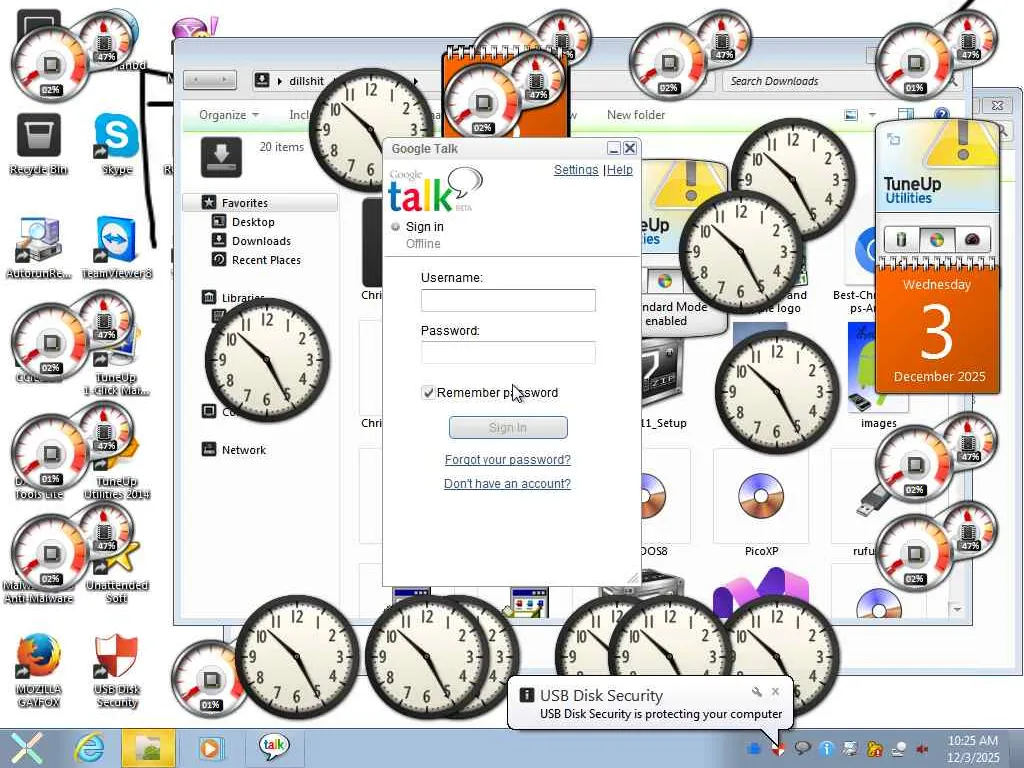Viewport: 1024px width, 768px height.
Task: Open Recent Places in Favorites
Action: tap(266, 260)
